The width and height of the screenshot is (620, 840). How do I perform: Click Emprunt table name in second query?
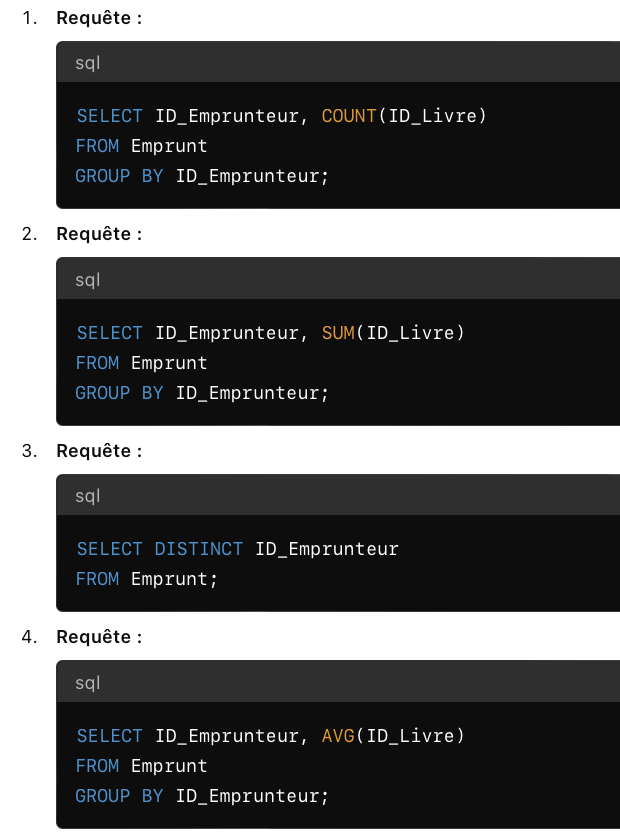[169, 363]
